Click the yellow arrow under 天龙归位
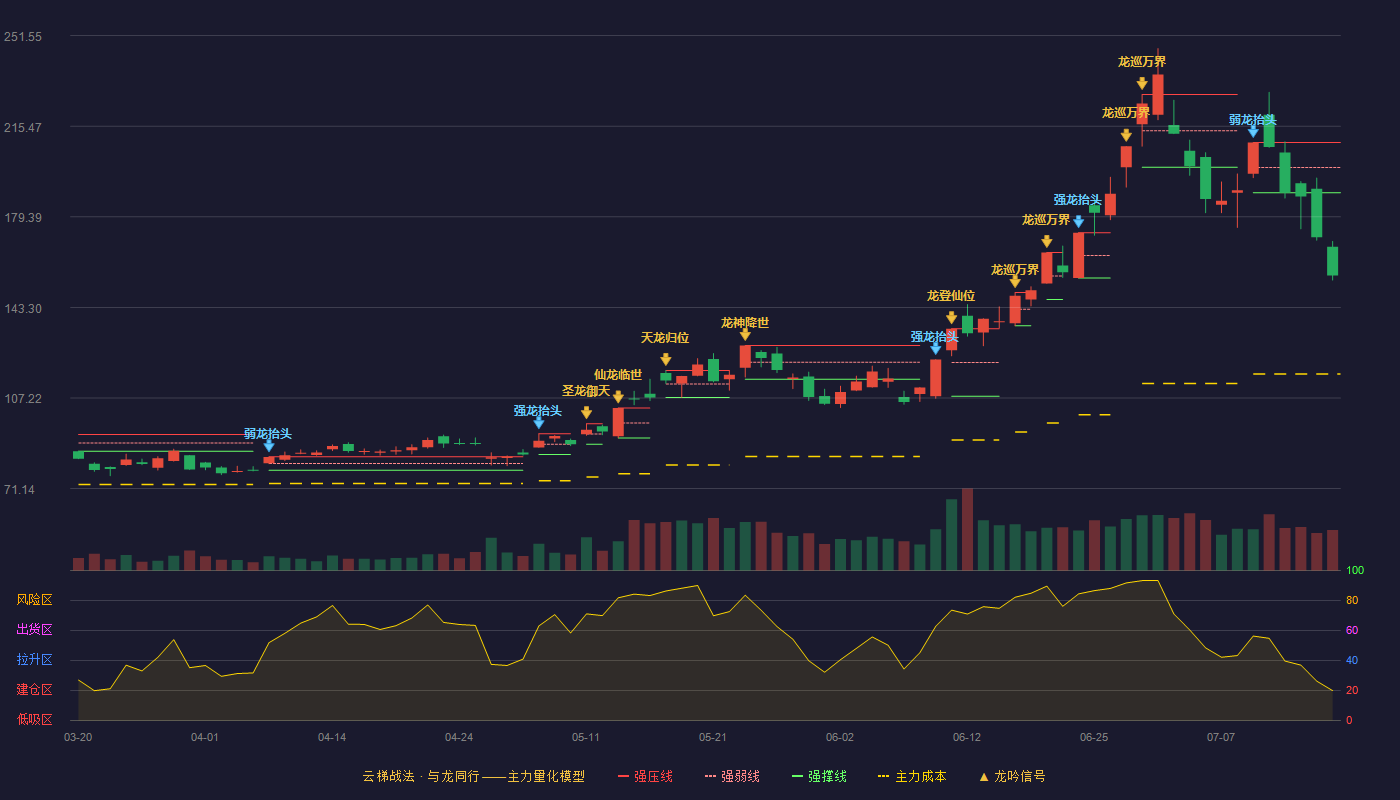The height and width of the screenshot is (800, 1400). tap(665, 359)
